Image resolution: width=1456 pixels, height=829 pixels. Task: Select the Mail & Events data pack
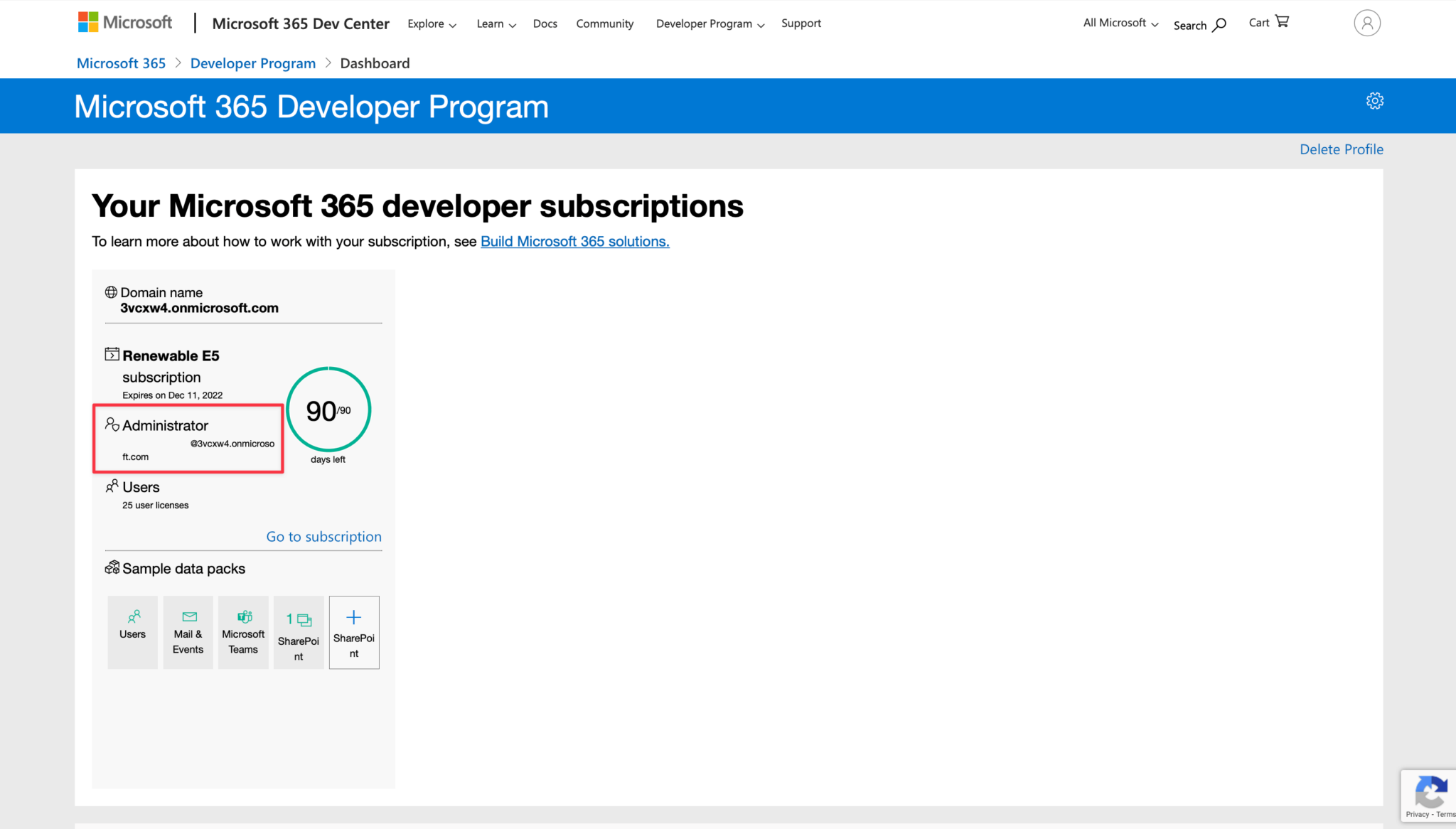[x=188, y=632]
